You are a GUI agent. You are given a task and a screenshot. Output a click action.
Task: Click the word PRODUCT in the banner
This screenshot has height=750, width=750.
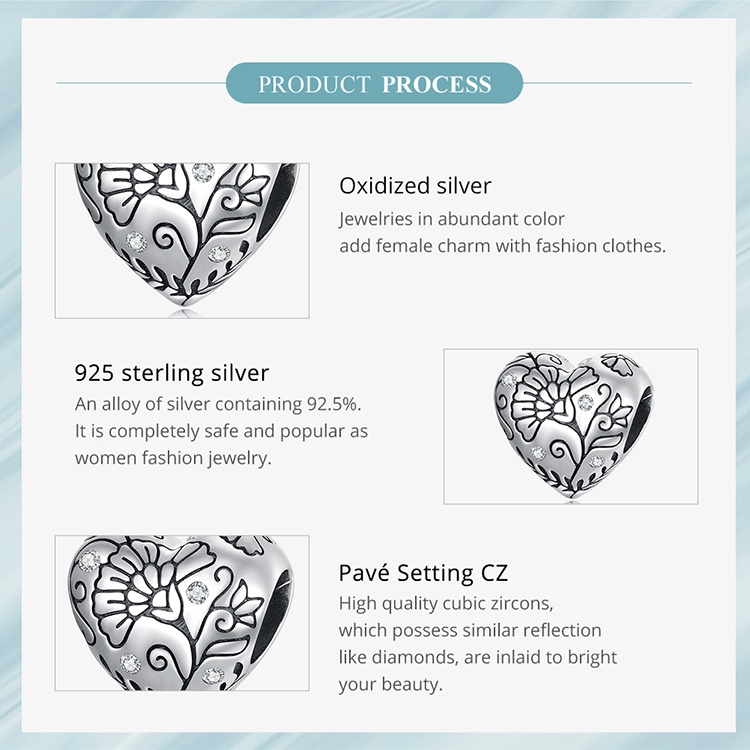tap(314, 84)
